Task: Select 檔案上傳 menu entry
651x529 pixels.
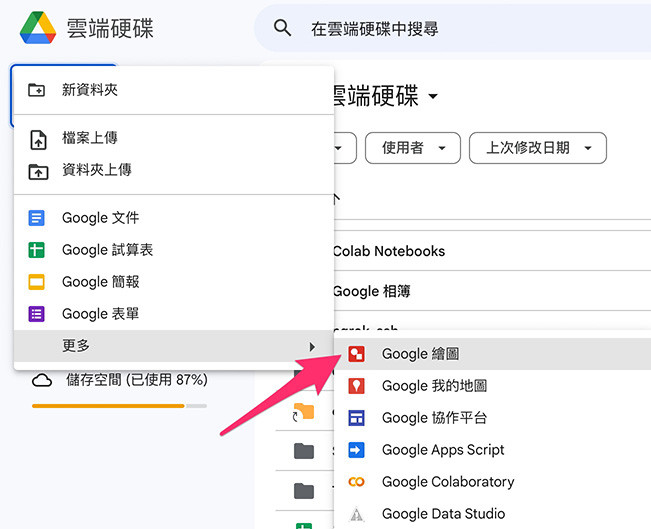Action: [174, 138]
